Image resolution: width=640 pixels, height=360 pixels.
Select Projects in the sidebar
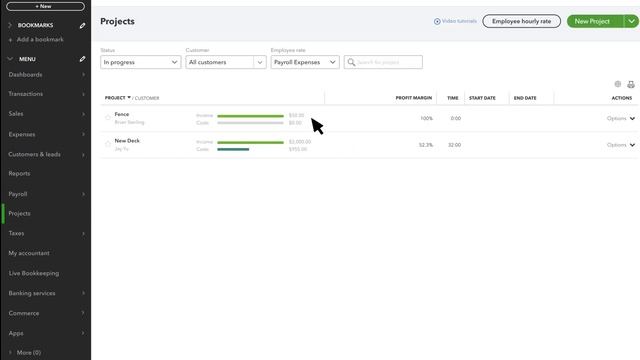[x=19, y=213]
